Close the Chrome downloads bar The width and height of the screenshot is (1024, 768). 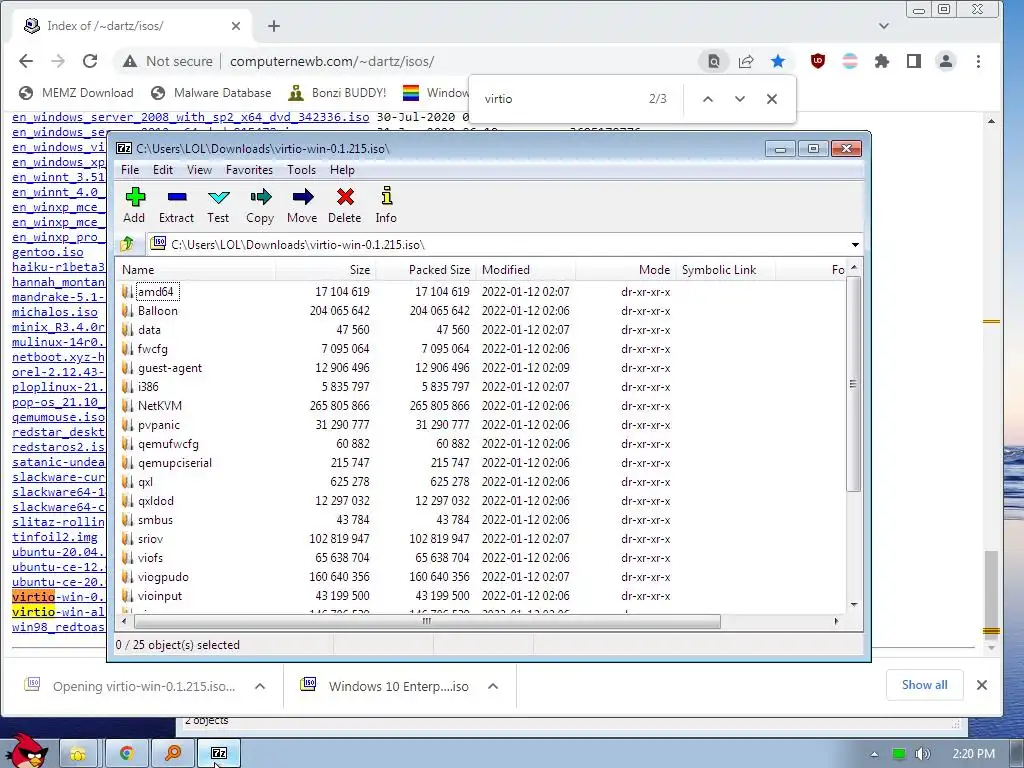[982, 685]
